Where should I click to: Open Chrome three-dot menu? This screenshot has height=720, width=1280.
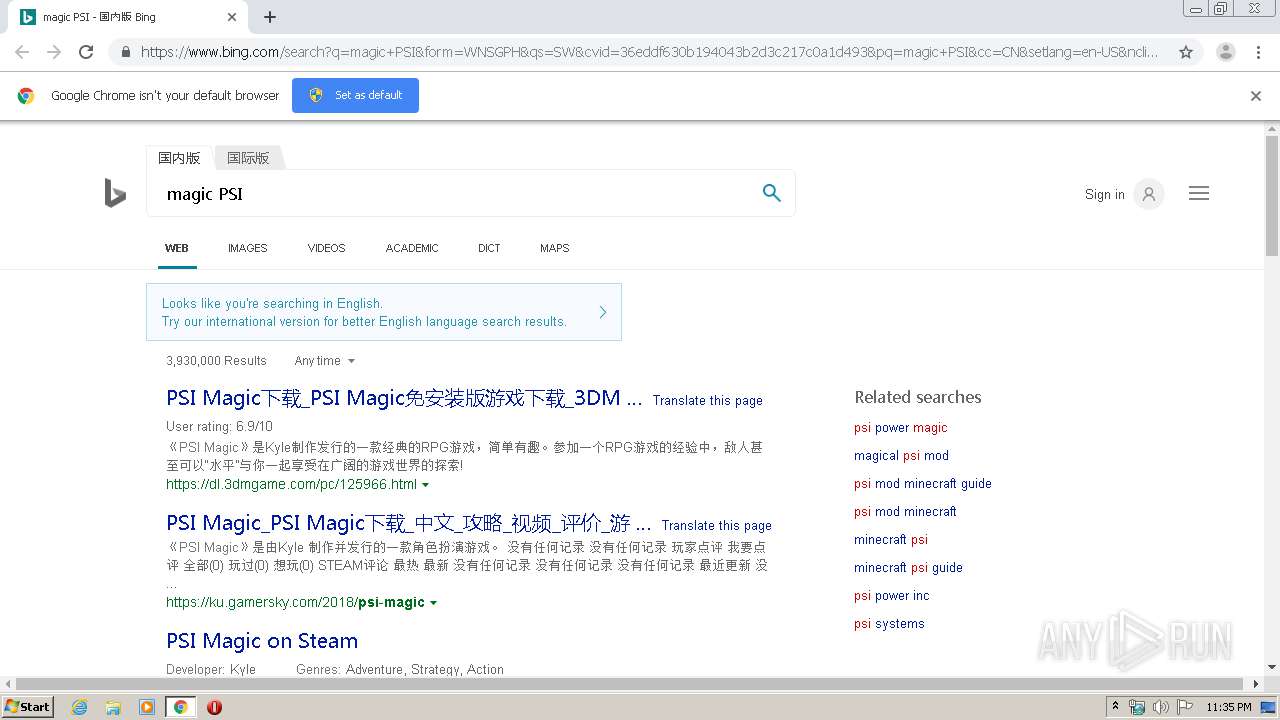1258,52
